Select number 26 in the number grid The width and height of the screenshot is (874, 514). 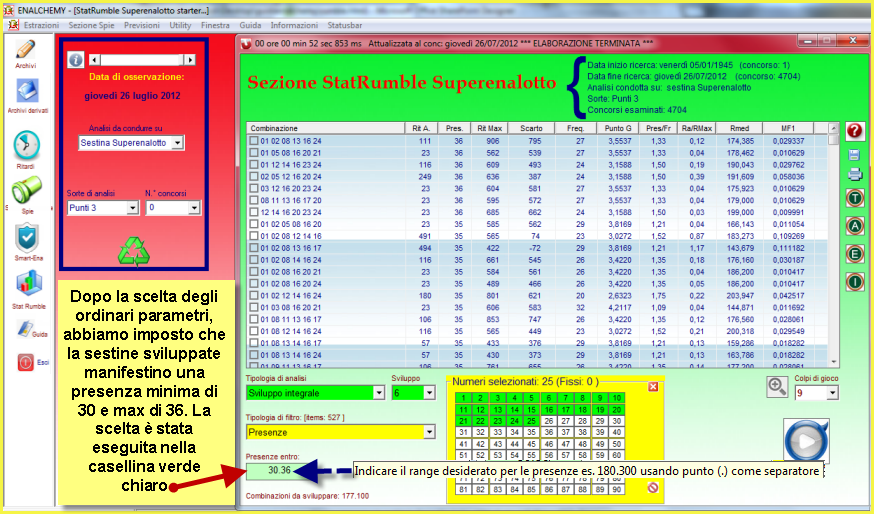coord(549,421)
